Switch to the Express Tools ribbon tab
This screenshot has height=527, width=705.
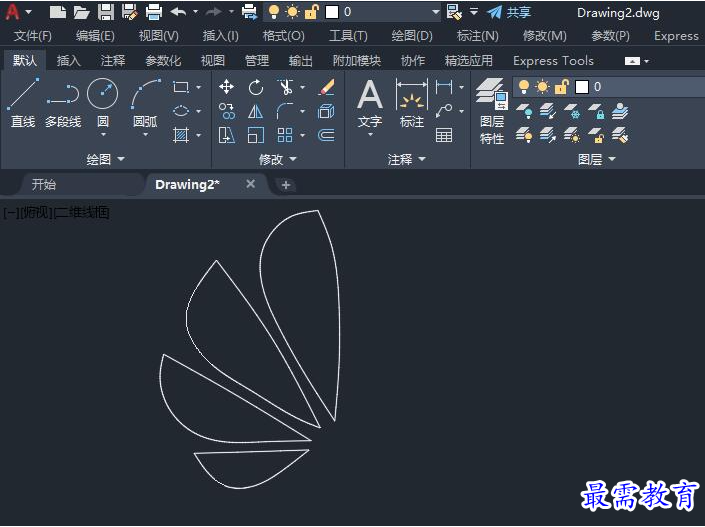click(553, 60)
